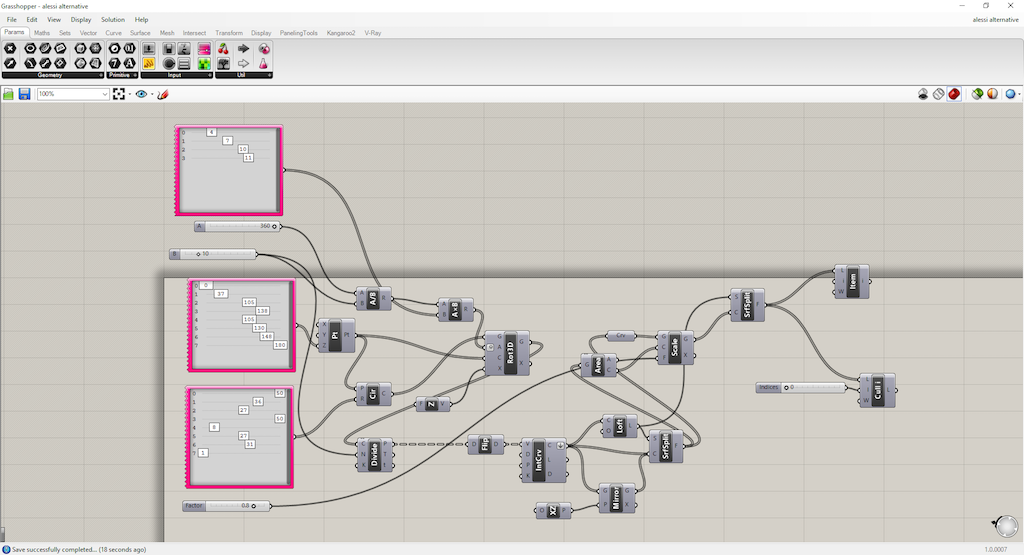Click the Indices number slider
Viewport: 1024px width, 555px height.
(801, 388)
